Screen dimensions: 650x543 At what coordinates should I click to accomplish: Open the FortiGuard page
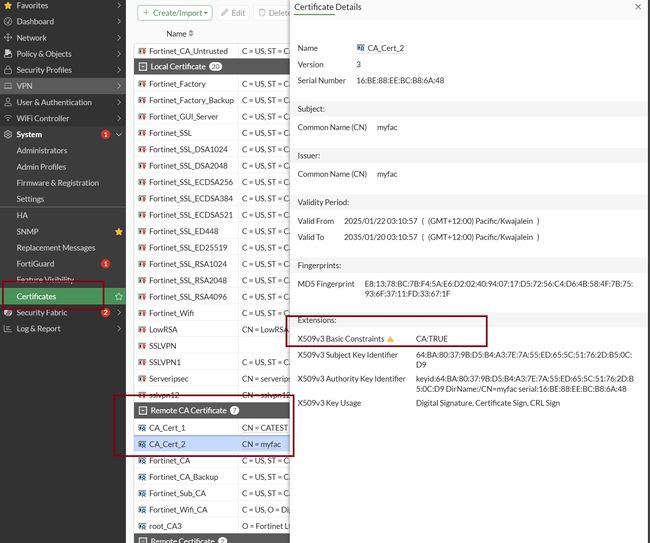(x=35, y=264)
